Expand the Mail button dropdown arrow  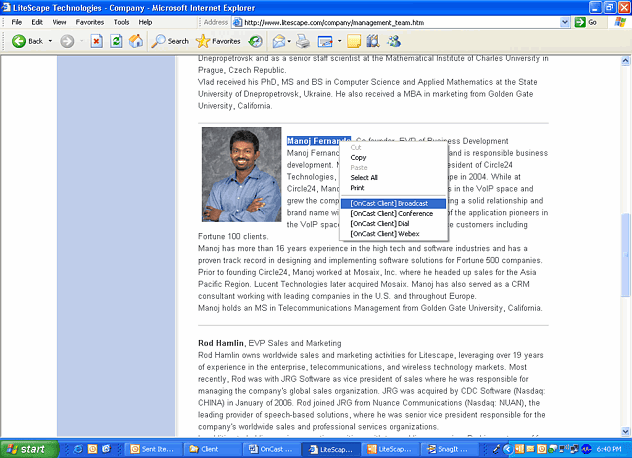click(x=289, y=41)
